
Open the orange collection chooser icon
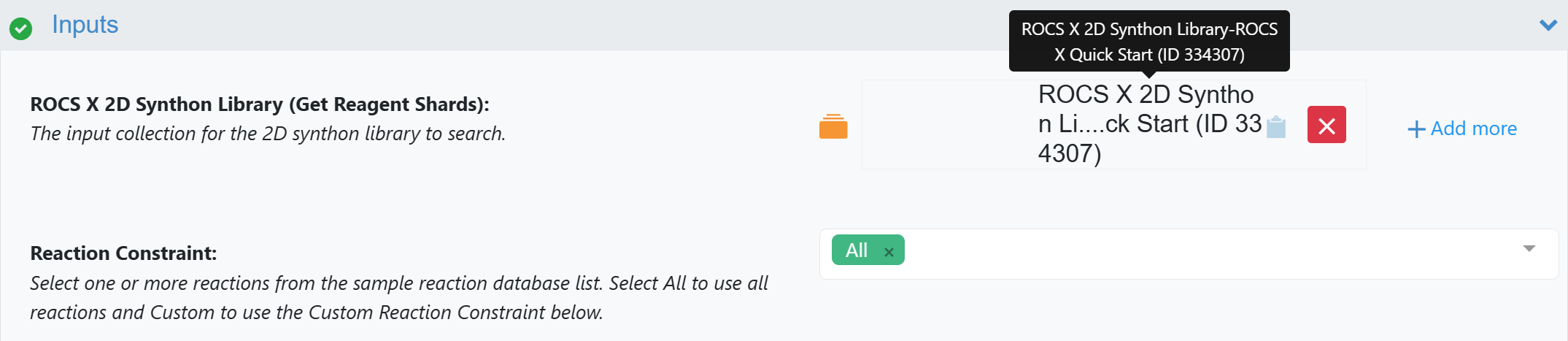click(833, 126)
